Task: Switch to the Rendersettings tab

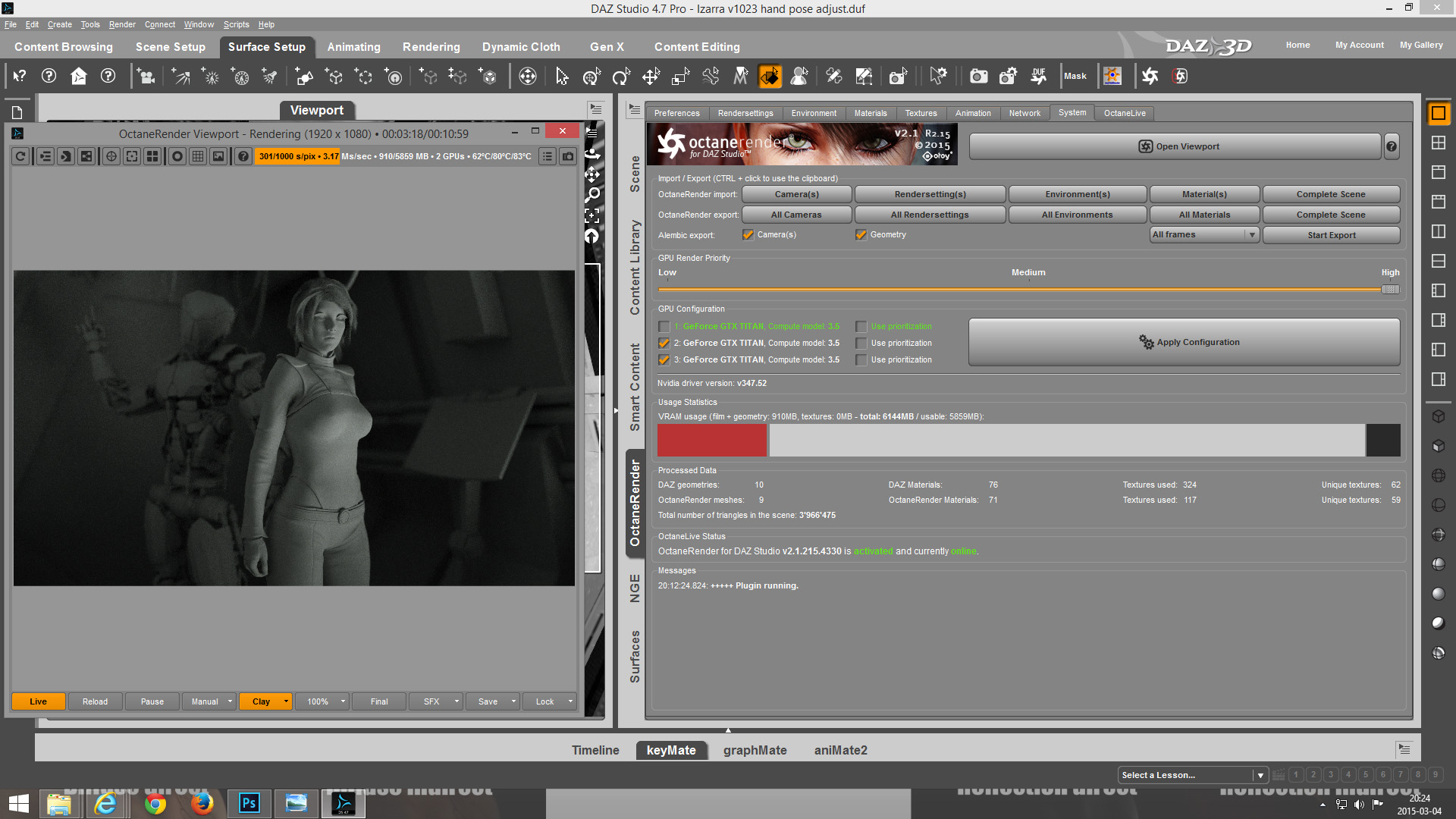Action: (x=745, y=113)
